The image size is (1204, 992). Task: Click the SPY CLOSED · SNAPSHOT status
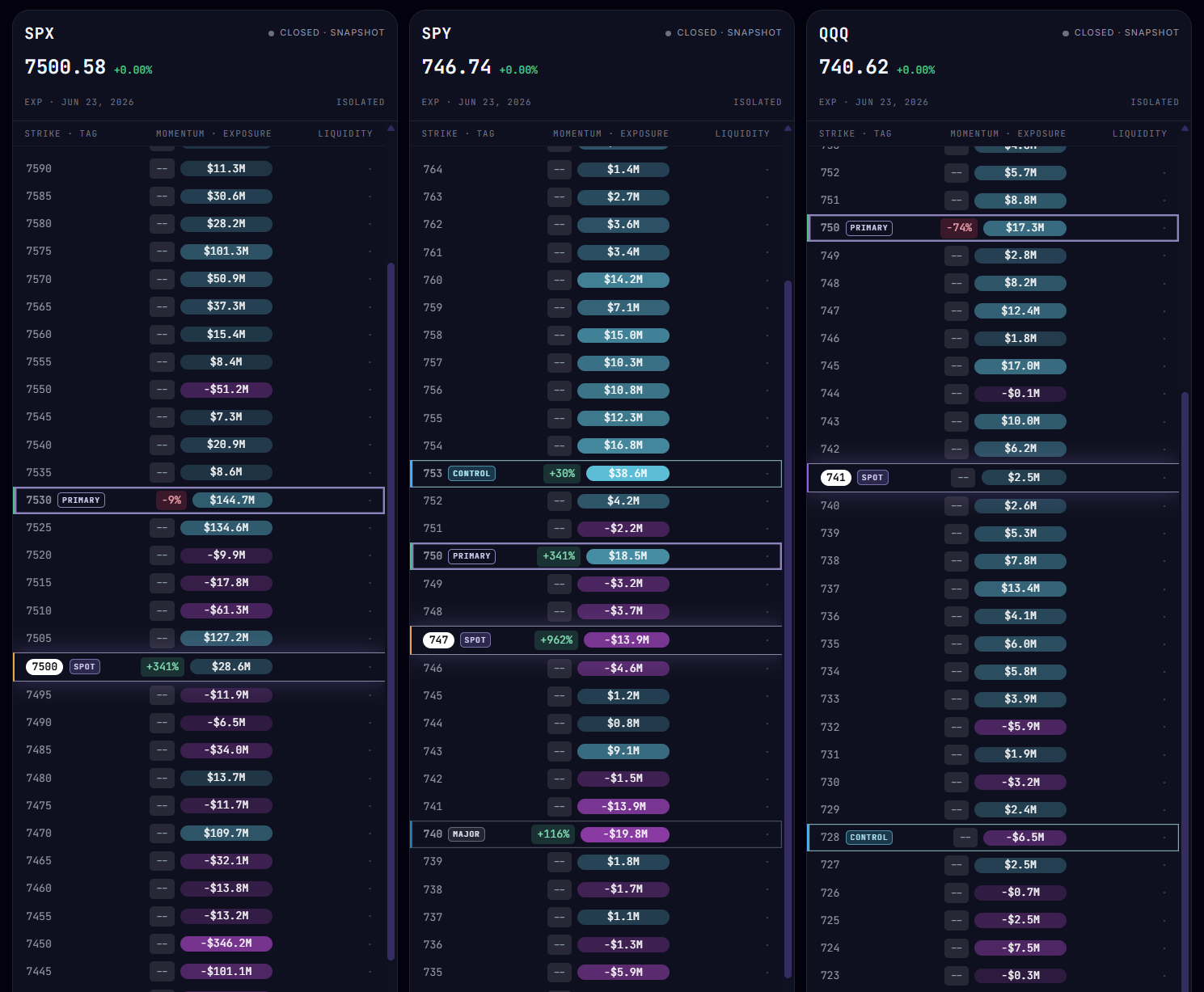point(724,33)
